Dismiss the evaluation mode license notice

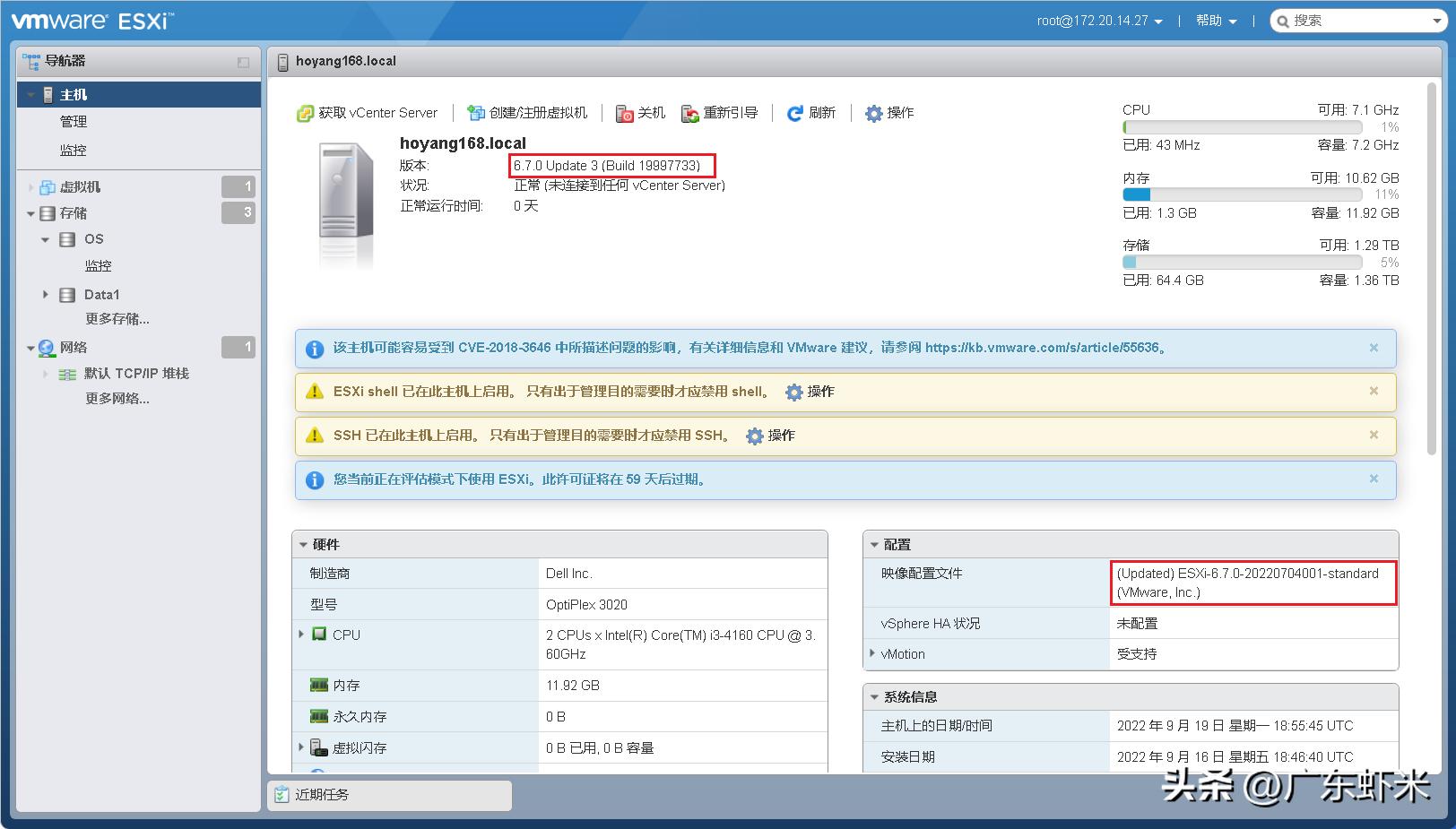pos(1374,479)
